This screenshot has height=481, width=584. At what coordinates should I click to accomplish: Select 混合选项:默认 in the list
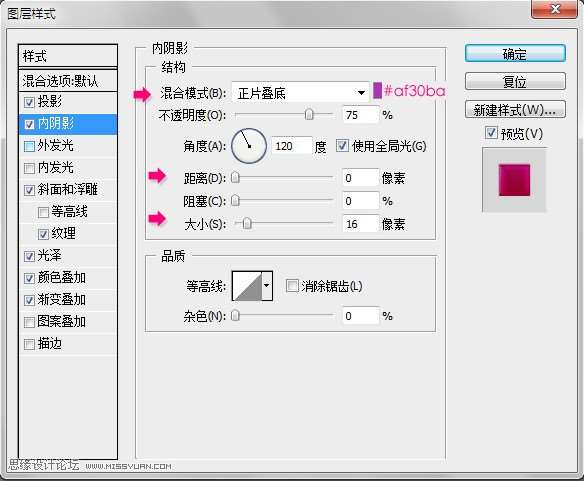coord(68,80)
